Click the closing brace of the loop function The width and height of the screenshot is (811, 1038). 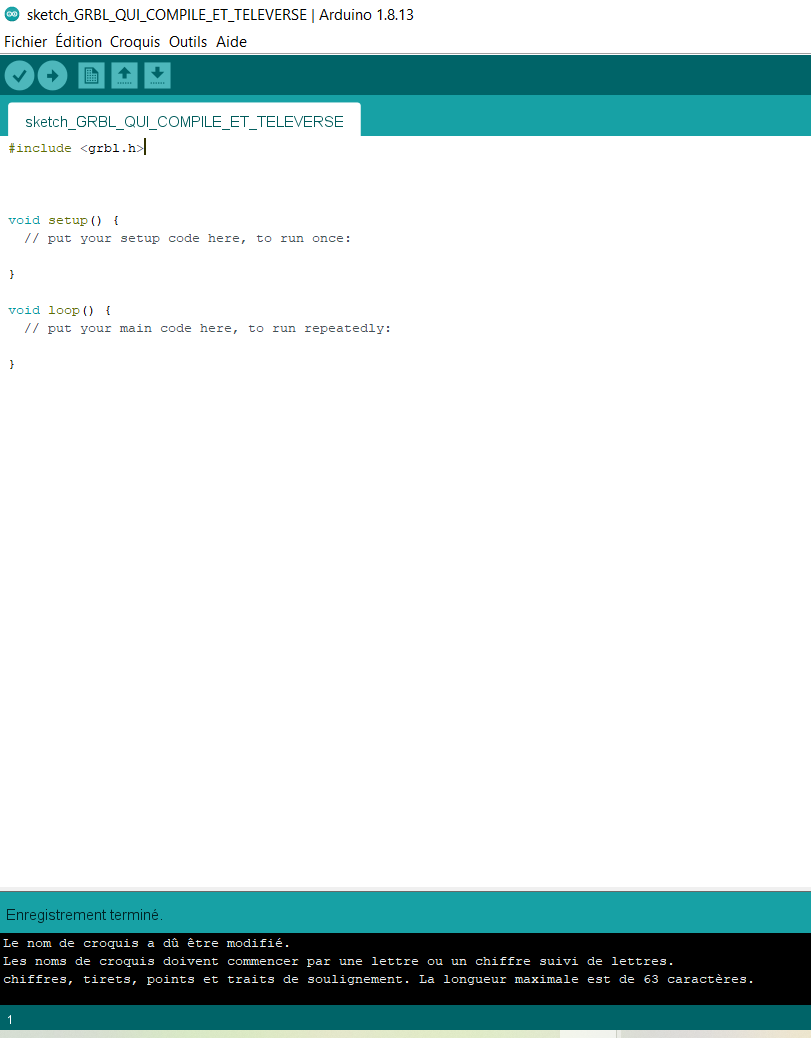coord(11,364)
